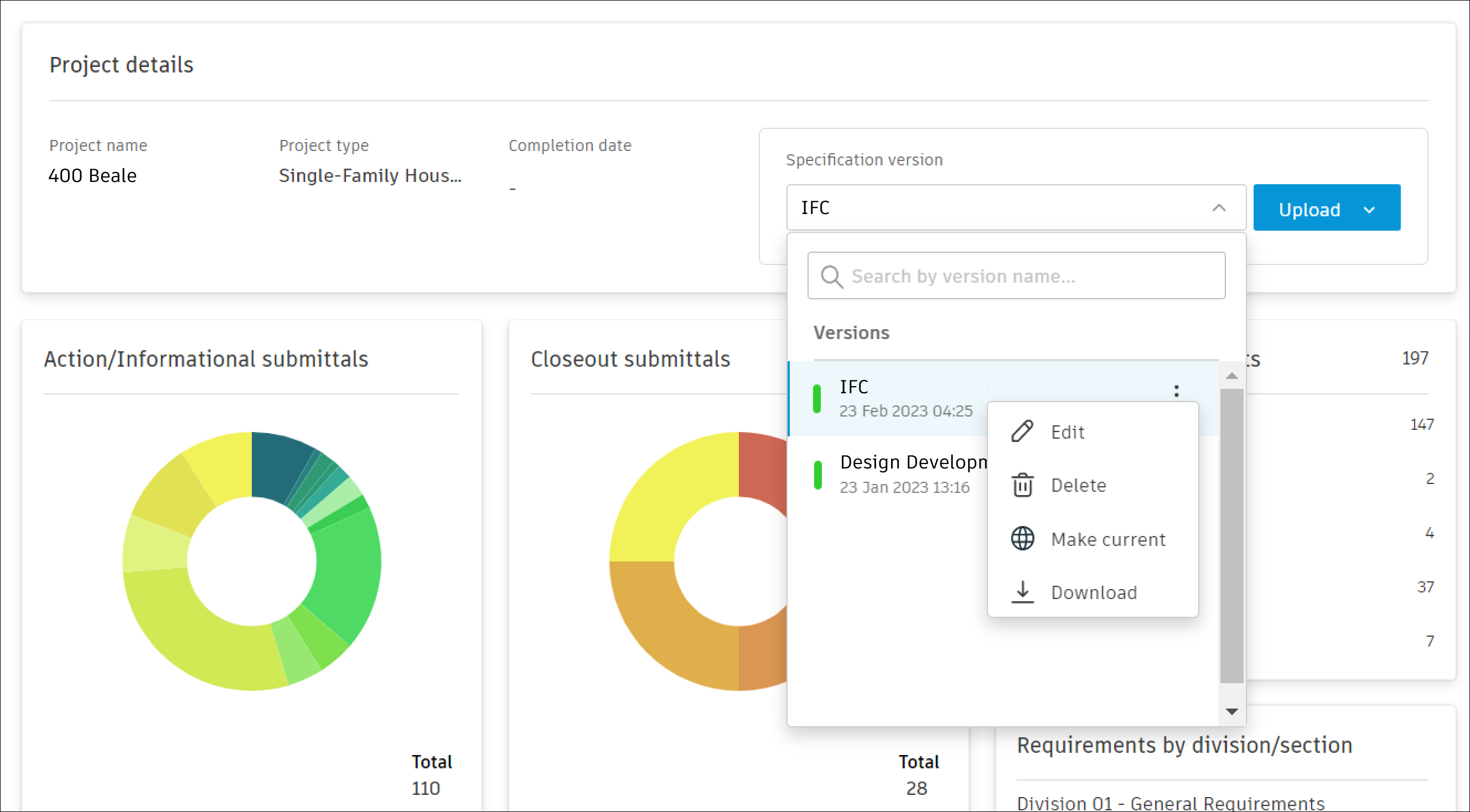Collapse the IFC specification version dropdown
Image resolution: width=1470 pixels, height=812 pixels.
pyautogui.click(x=1218, y=208)
